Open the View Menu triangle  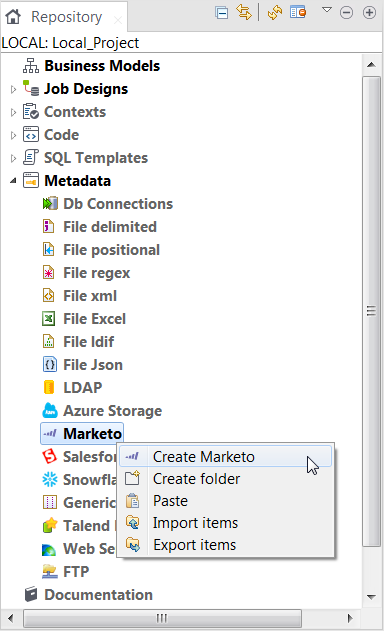(x=327, y=10)
